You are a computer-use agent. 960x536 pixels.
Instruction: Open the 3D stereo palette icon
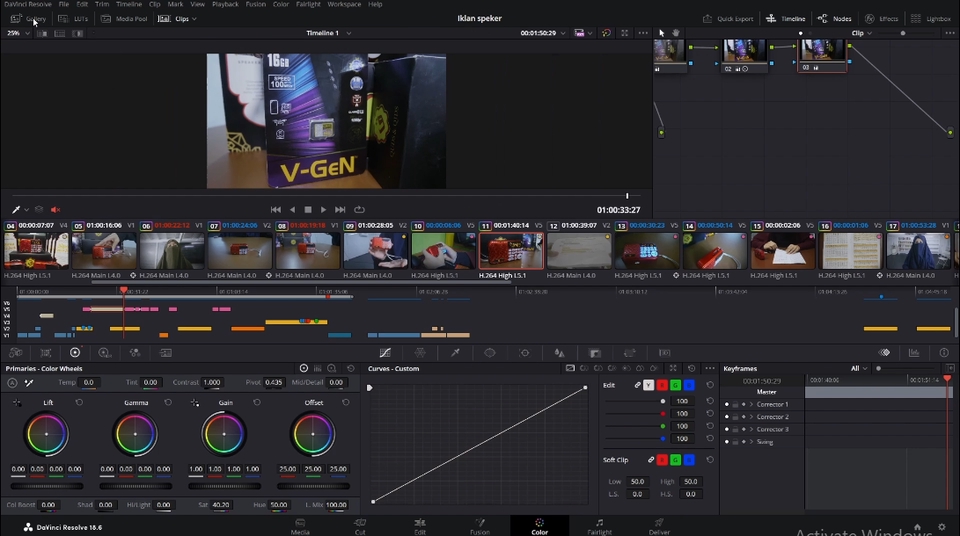click(x=665, y=353)
